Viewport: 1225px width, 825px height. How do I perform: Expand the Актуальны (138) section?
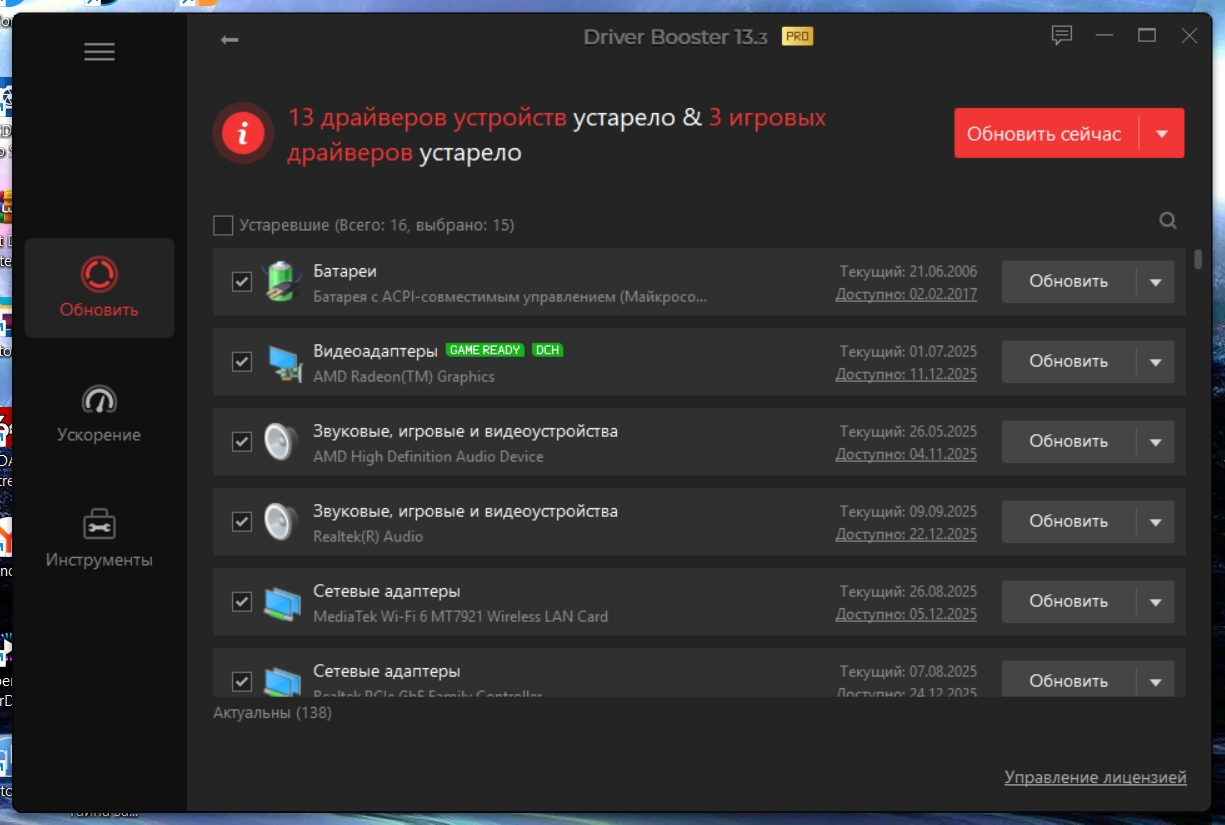click(272, 713)
